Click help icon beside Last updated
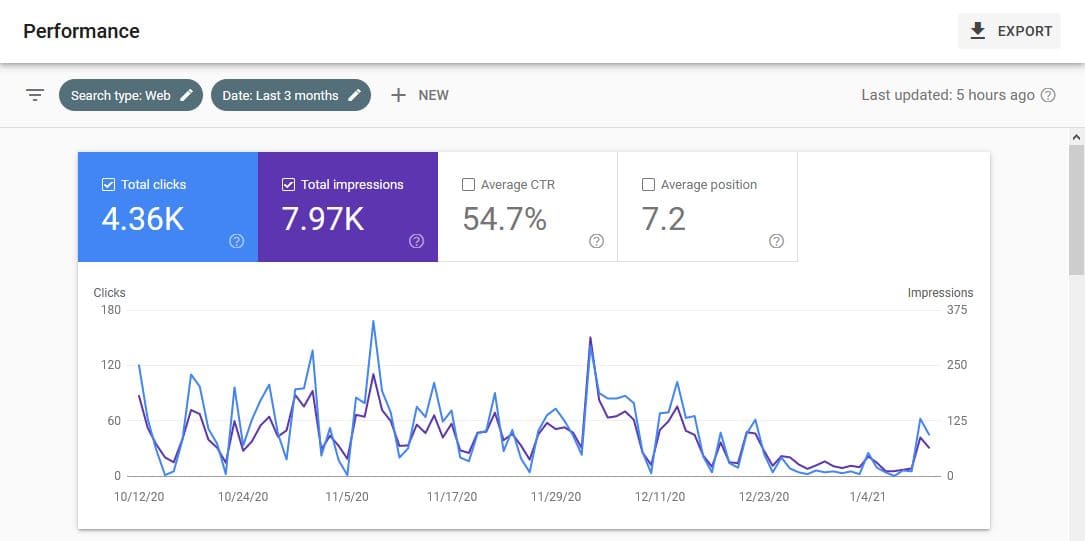The height and width of the screenshot is (541, 1085). click(1048, 95)
